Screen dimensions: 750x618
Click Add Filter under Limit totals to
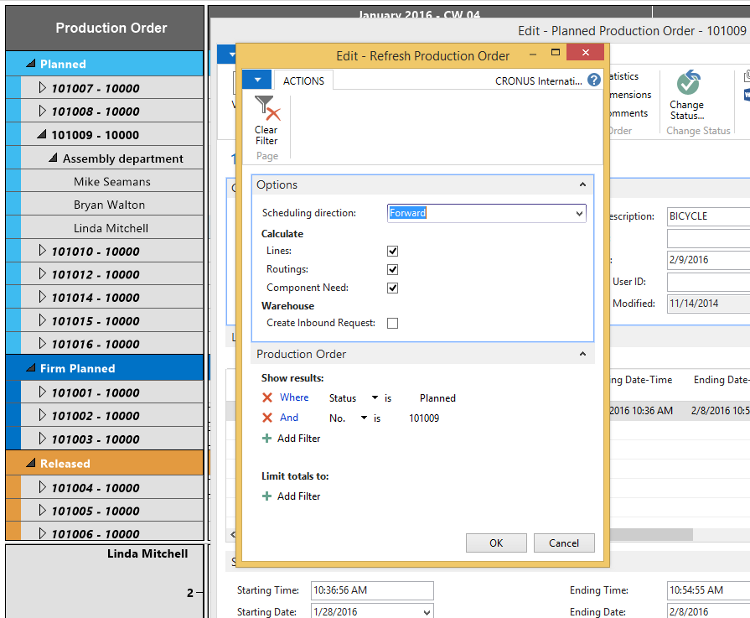tap(298, 496)
